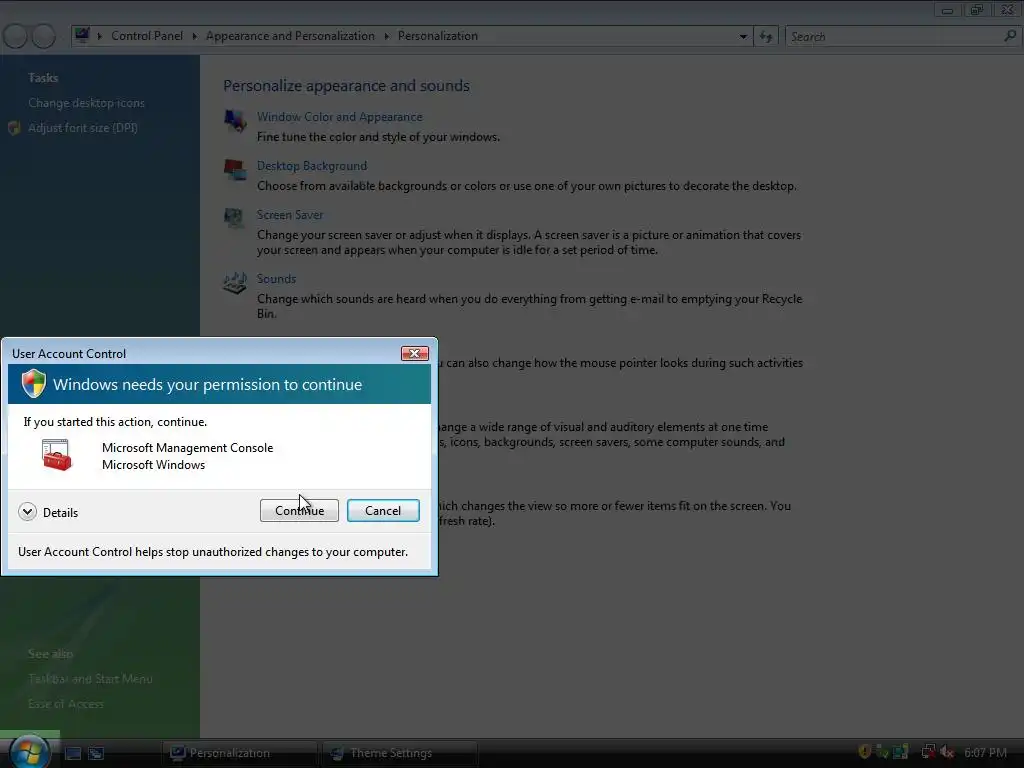Click the network tray icon
This screenshot has height=768, width=1024.
929,752
